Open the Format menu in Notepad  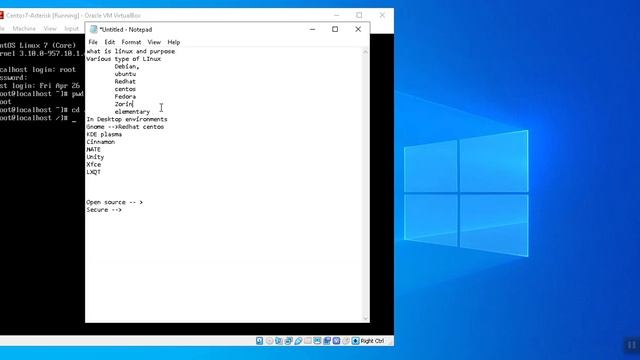point(131,42)
